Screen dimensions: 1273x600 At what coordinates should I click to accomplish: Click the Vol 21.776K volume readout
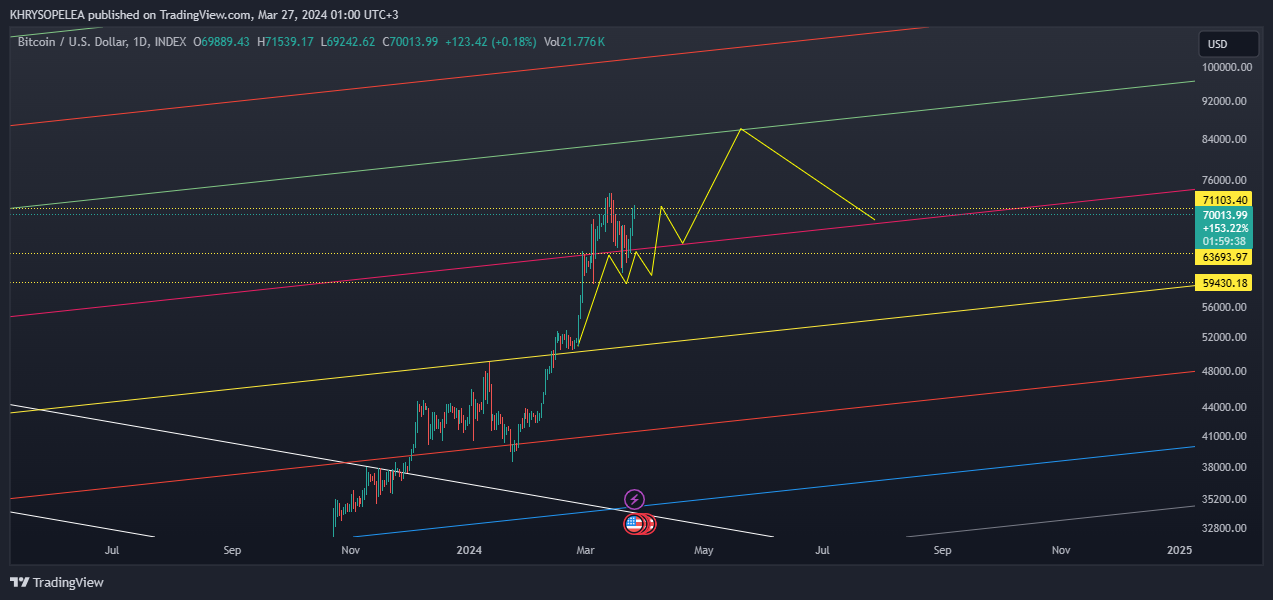coord(574,42)
